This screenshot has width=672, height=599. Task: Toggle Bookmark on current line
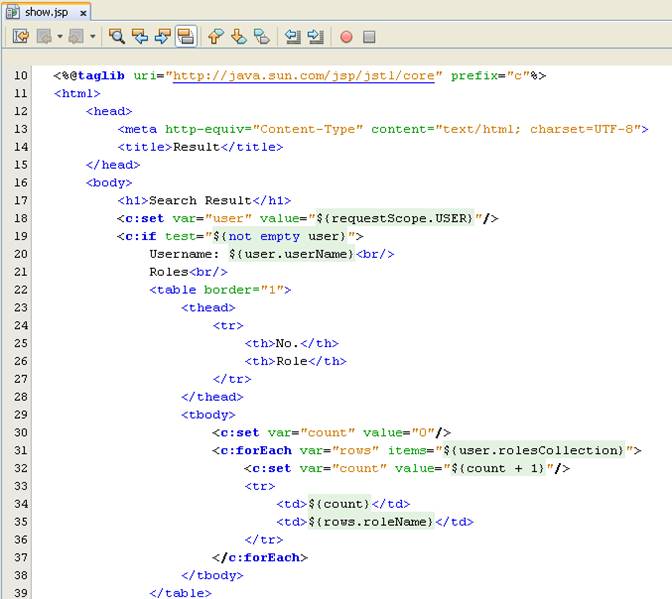point(262,36)
